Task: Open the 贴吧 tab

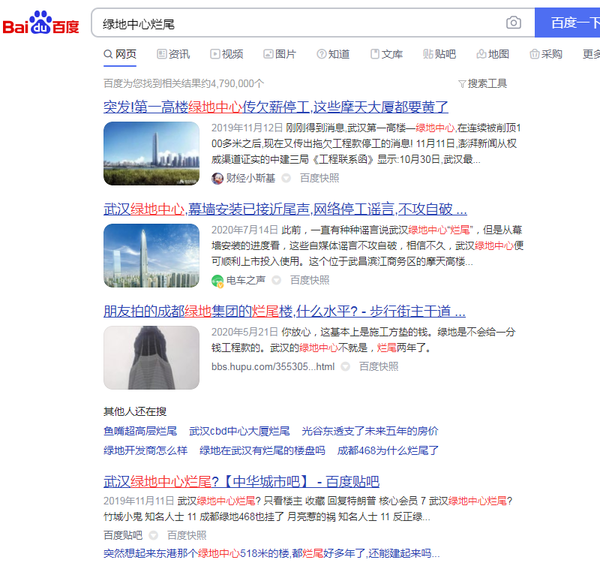Action: click(440, 54)
